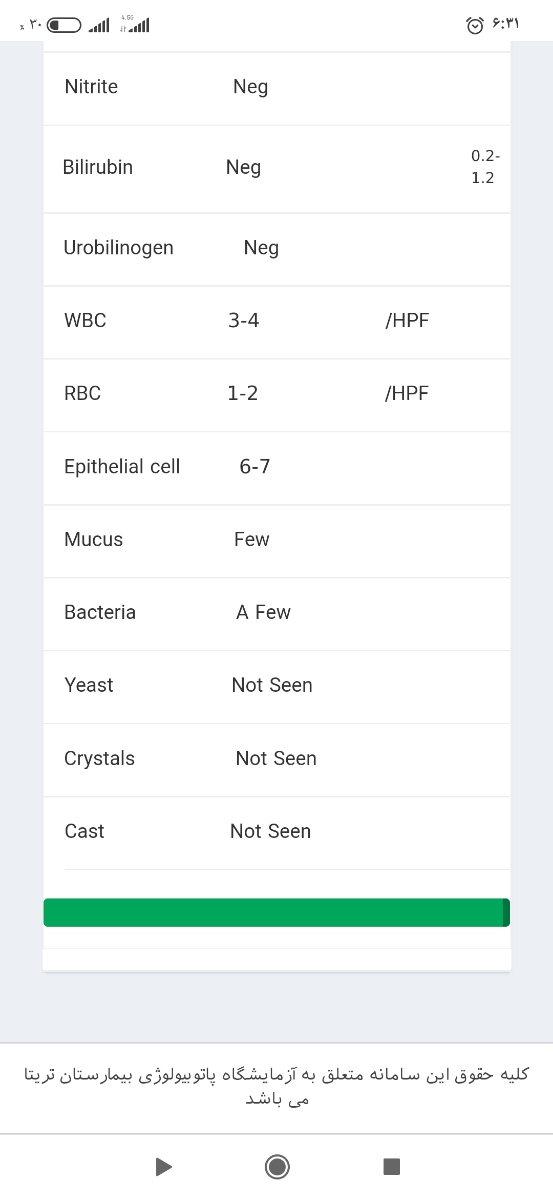Viewport: 553px width, 1200px height.
Task: Tap the circular home navigation icon
Action: point(277,1166)
